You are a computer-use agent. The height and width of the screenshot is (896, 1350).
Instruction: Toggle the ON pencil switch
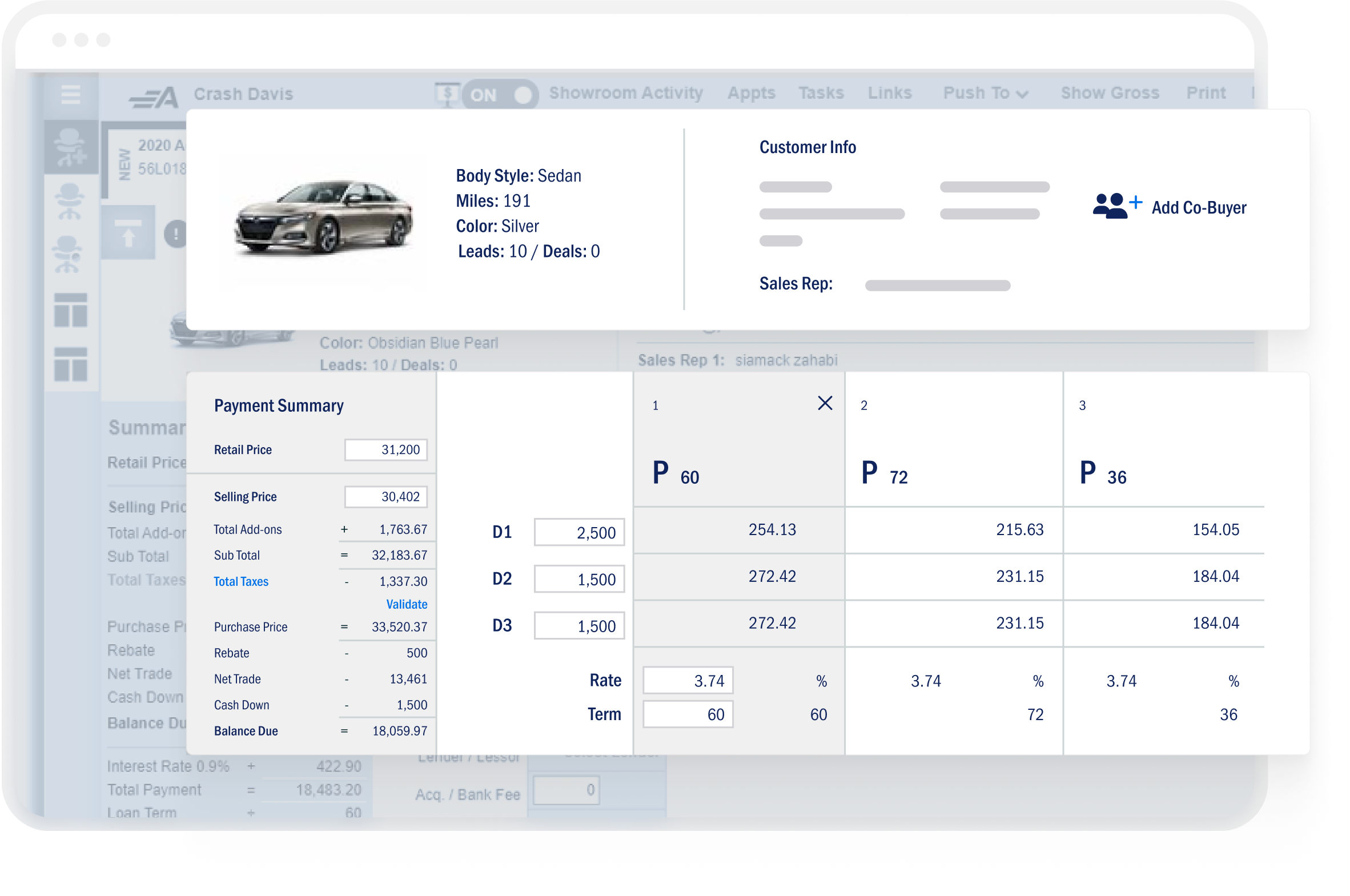click(x=500, y=94)
